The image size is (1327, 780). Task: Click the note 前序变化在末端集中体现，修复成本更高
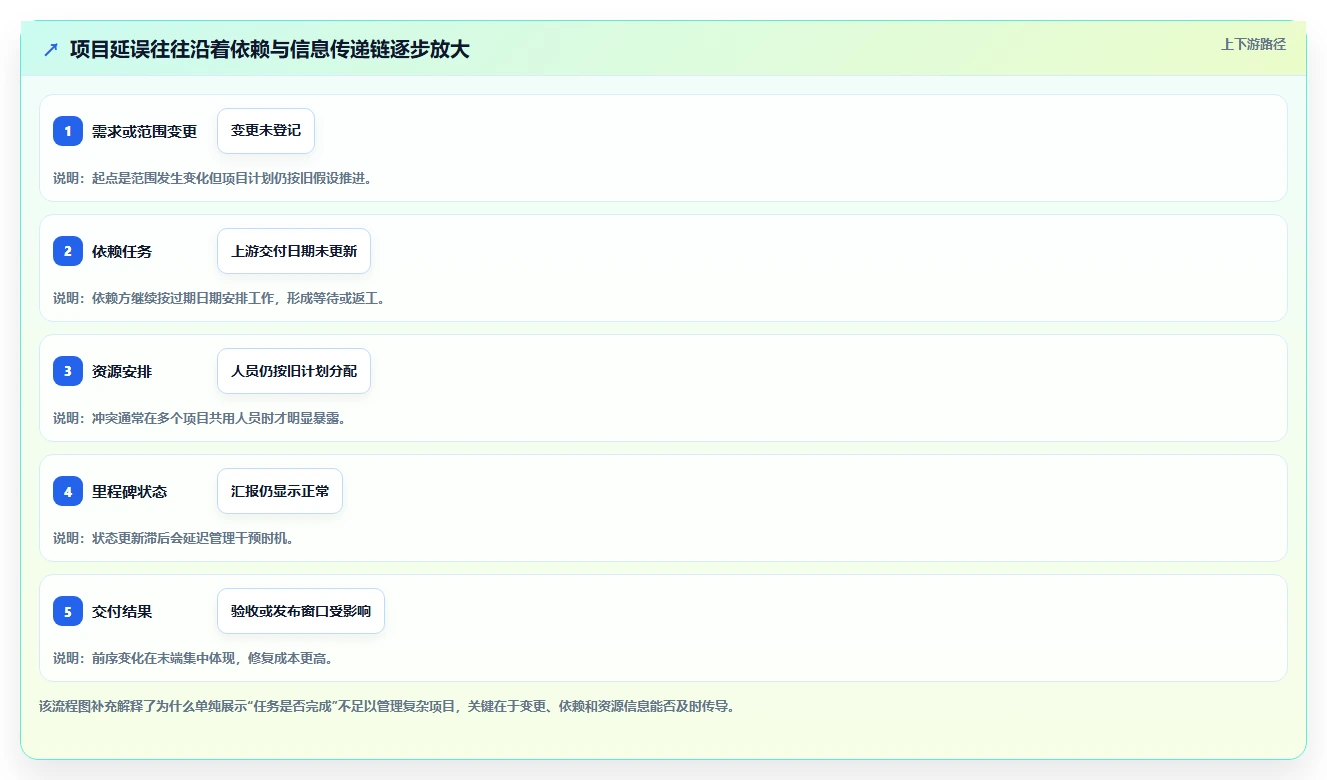click(193, 658)
